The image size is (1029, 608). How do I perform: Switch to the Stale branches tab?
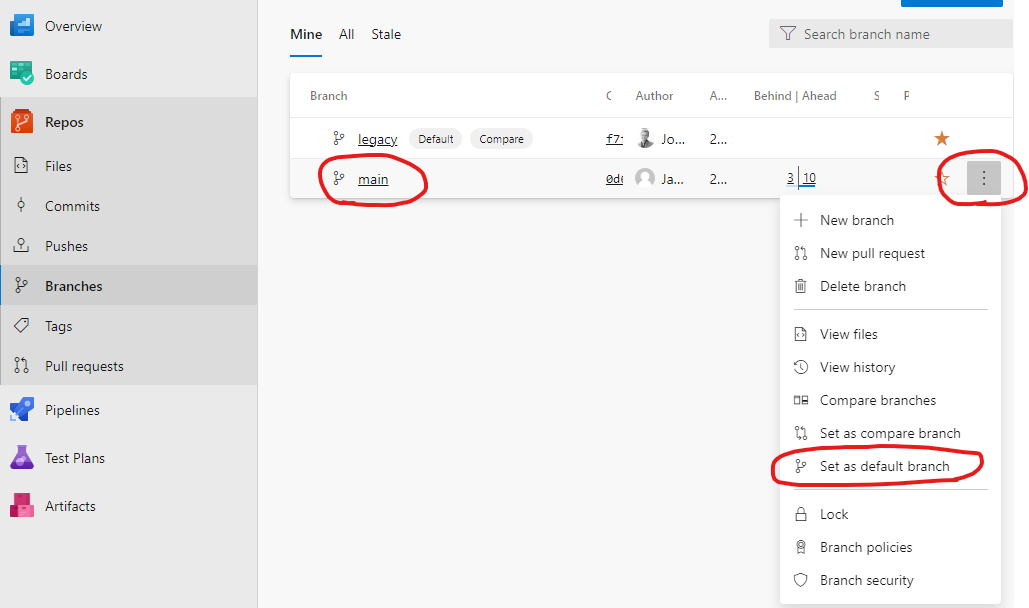pos(386,33)
